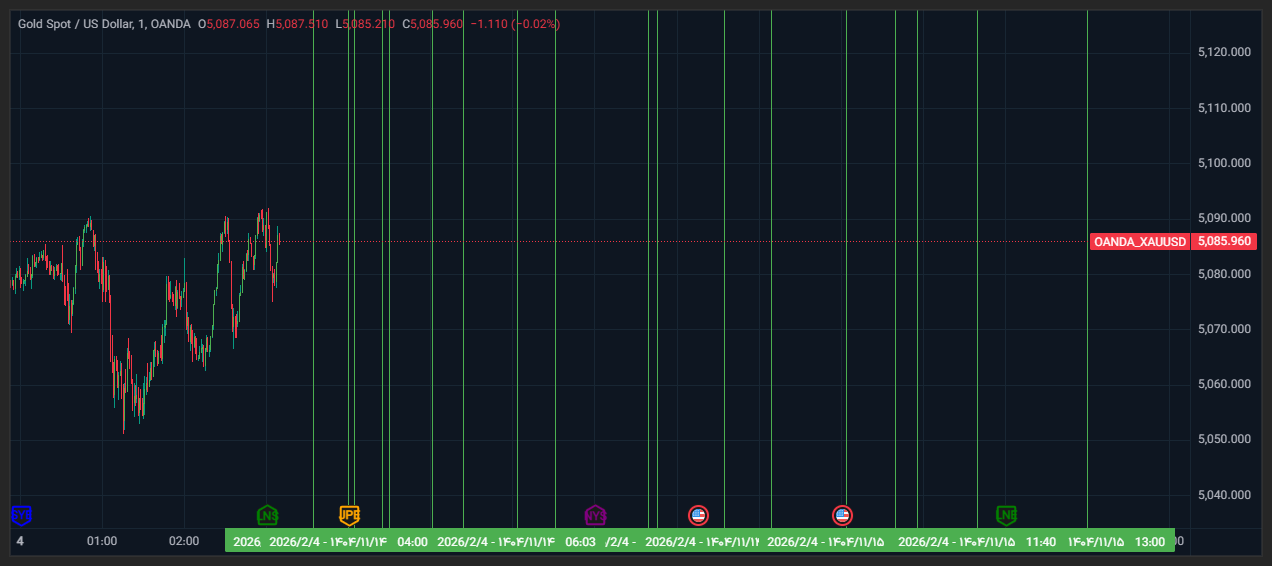The width and height of the screenshot is (1272, 566).
Task: Click the date label 4 on time axis
Action: (x=20, y=541)
